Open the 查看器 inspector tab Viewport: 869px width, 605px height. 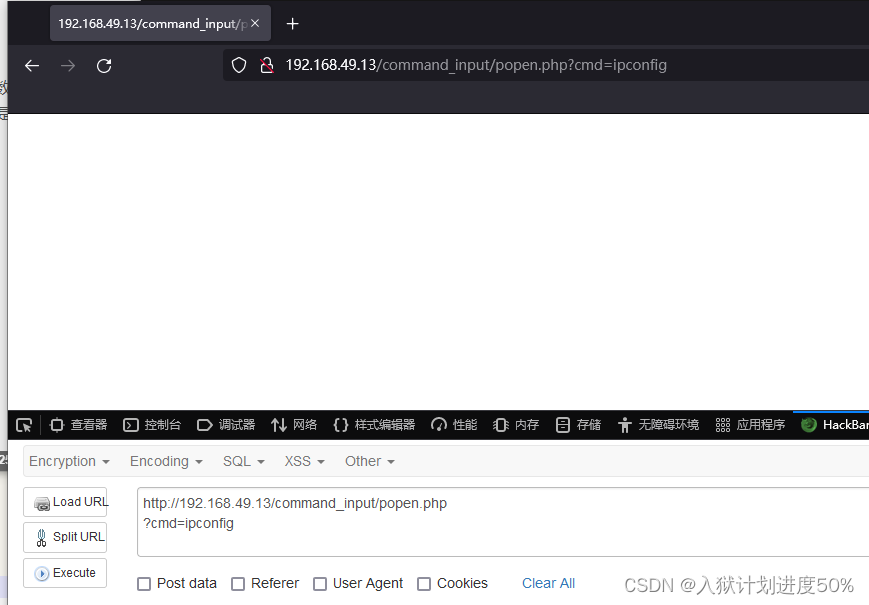pyautogui.click(x=78, y=425)
